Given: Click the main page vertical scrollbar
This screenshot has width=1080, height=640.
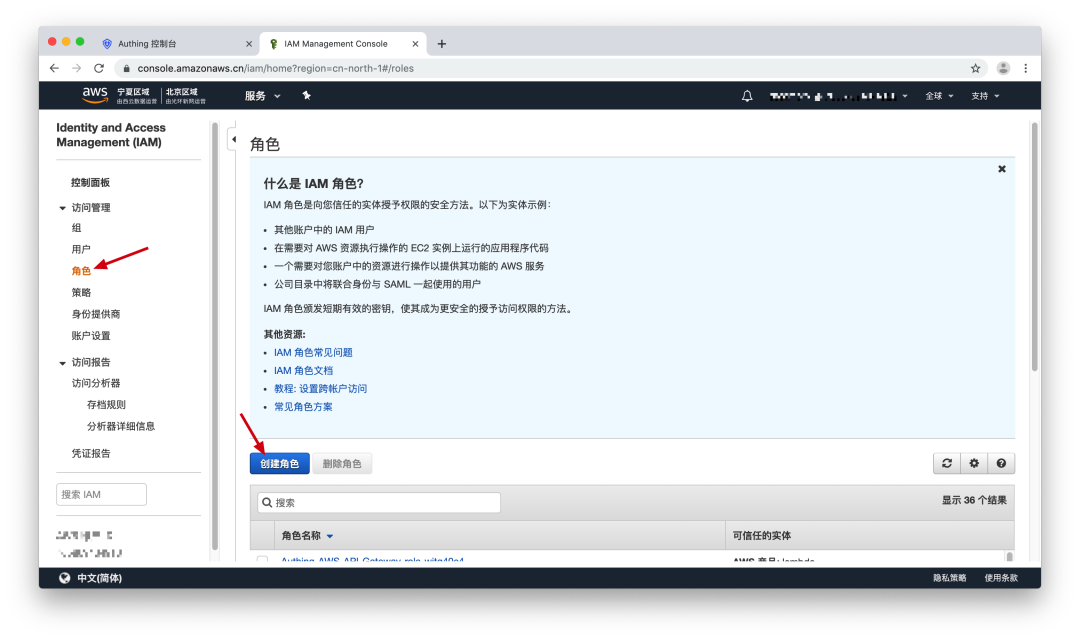Looking at the screenshot, I should [x=1034, y=247].
